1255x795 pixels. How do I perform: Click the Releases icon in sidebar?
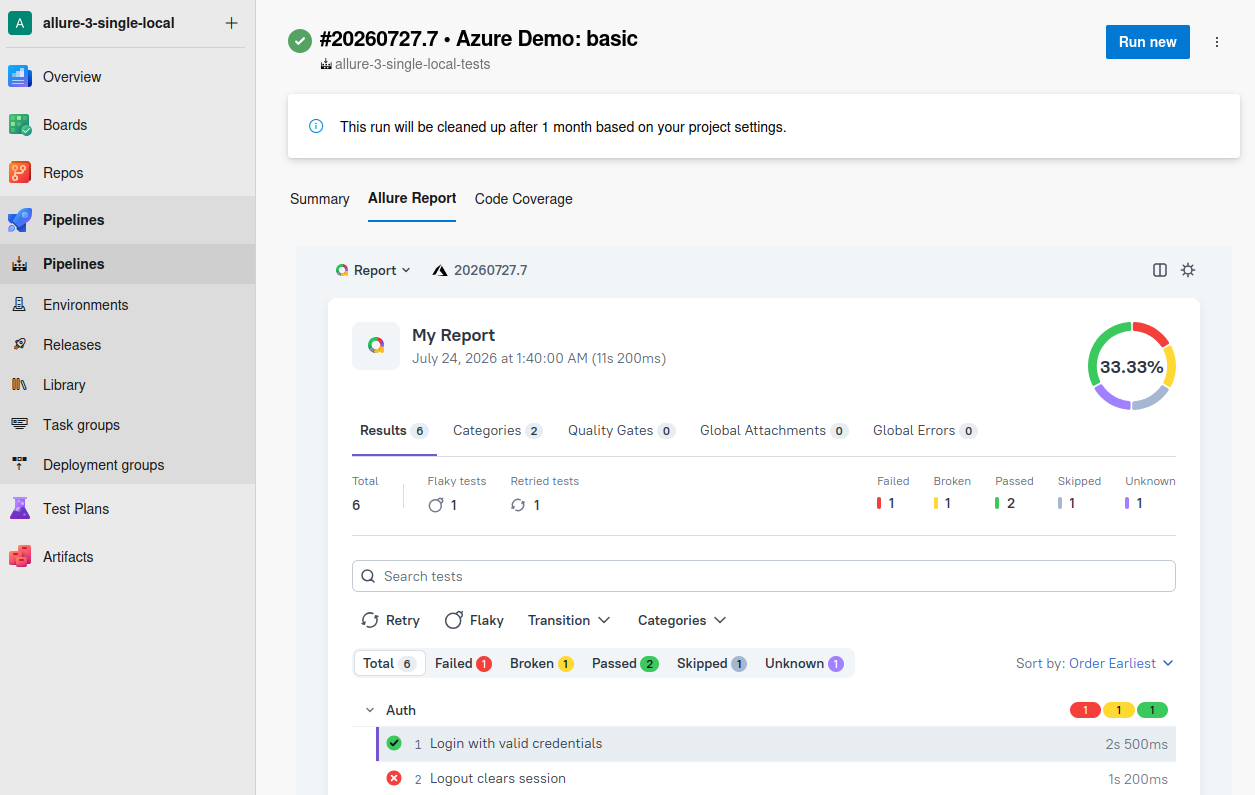click(20, 345)
